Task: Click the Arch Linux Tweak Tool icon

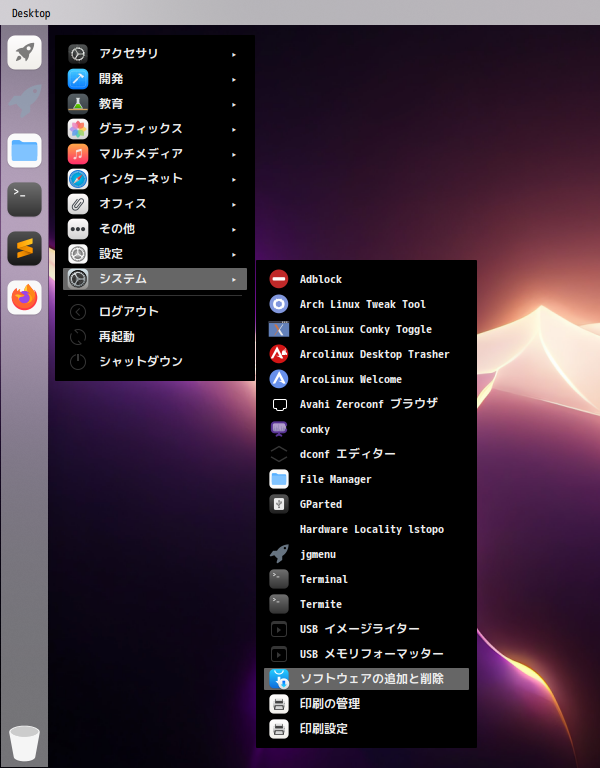Action: (x=279, y=304)
